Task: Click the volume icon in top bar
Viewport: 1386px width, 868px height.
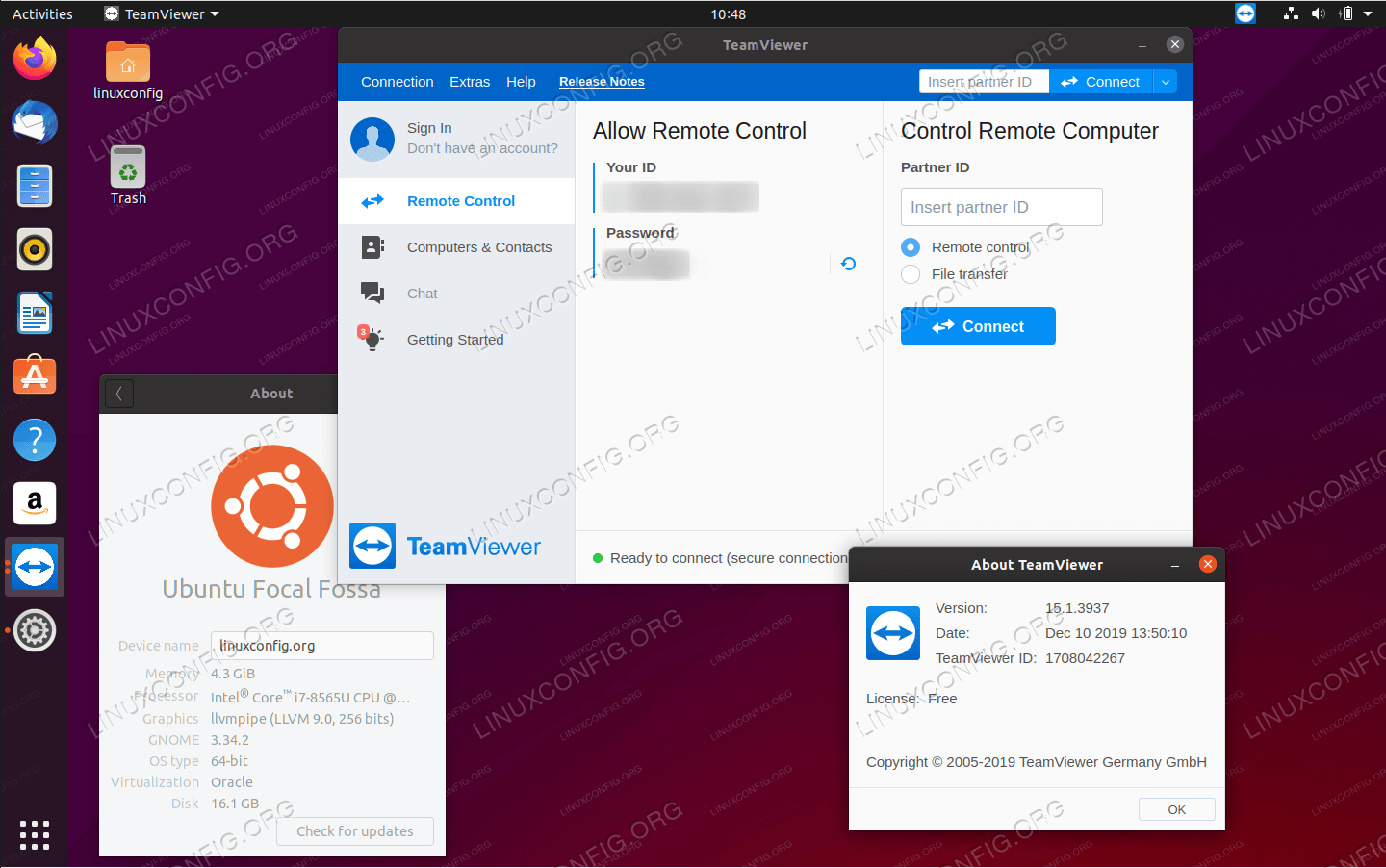Action: click(x=1318, y=13)
